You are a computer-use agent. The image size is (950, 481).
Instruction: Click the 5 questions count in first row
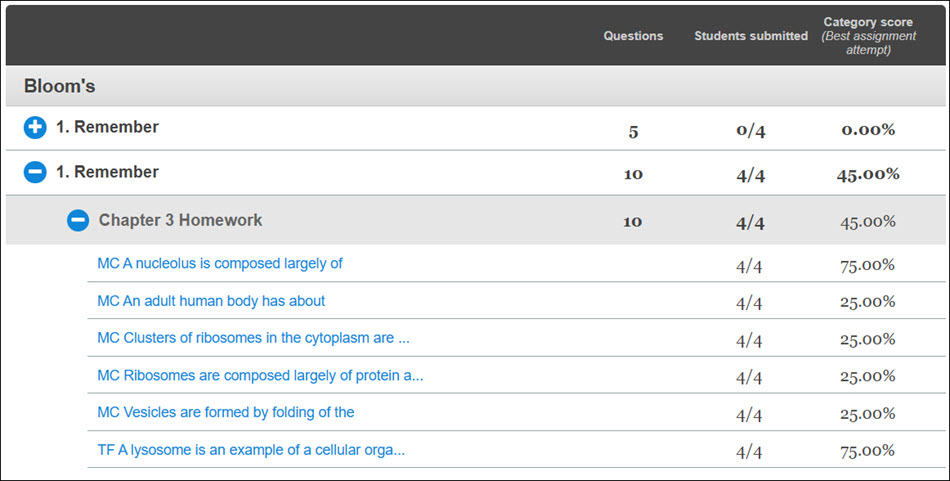[x=633, y=131]
